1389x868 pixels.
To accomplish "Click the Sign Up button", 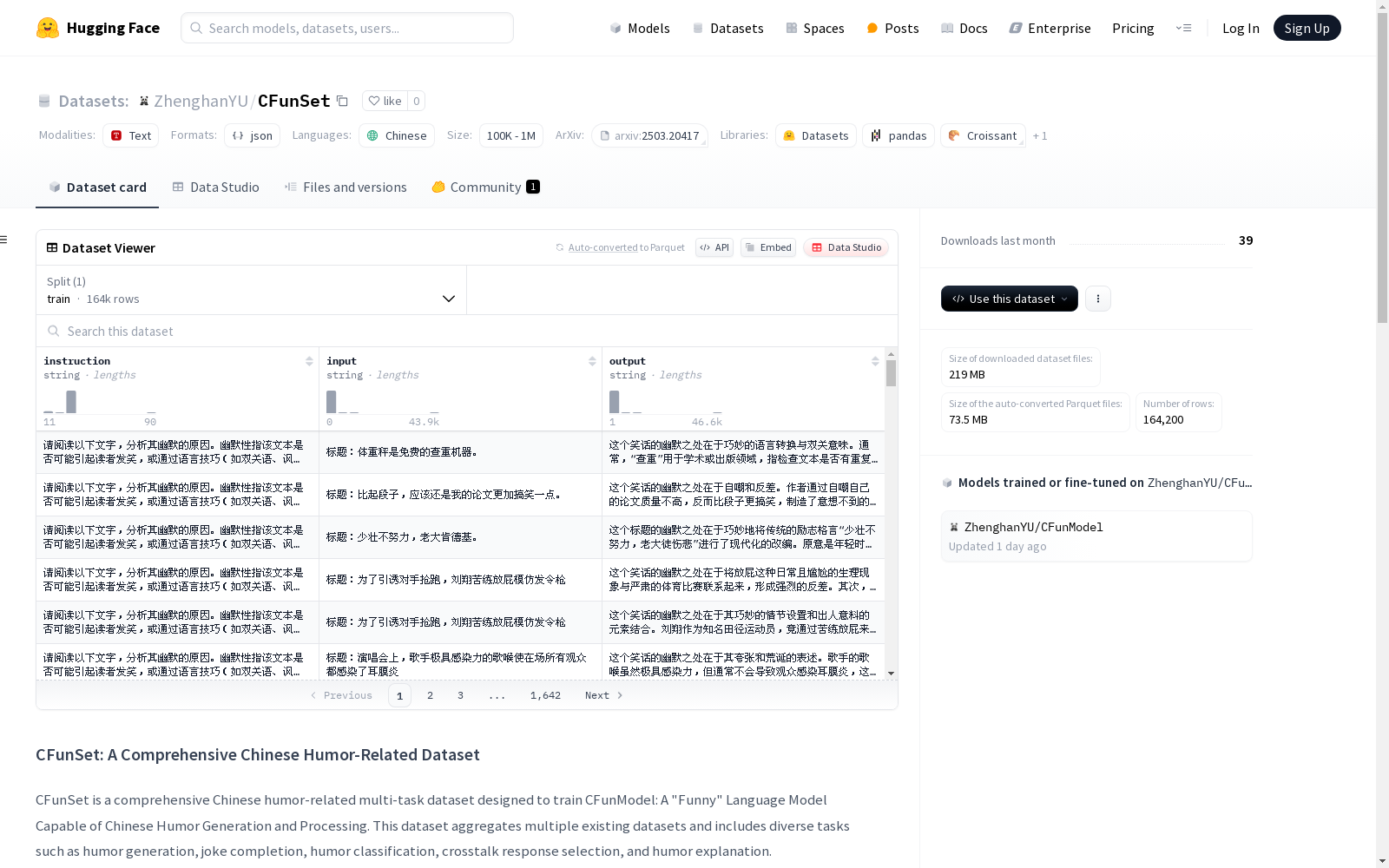I will [1307, 28].
